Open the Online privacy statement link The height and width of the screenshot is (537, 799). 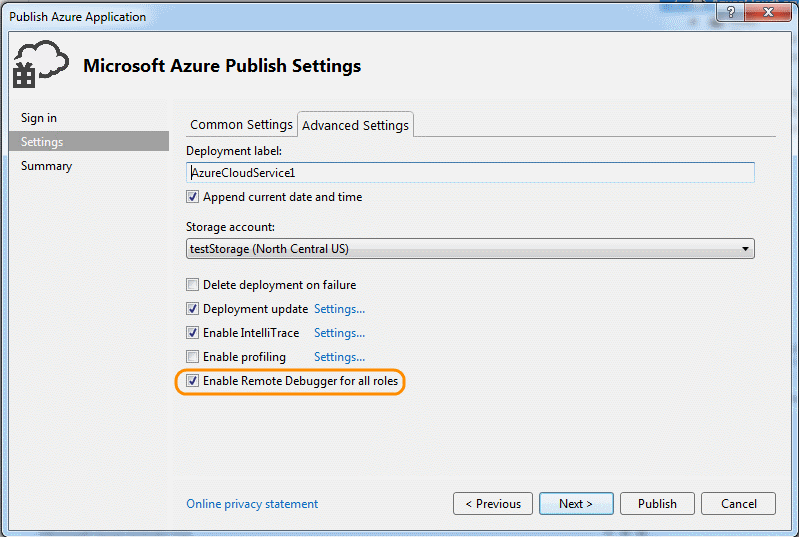coord(252,504)
